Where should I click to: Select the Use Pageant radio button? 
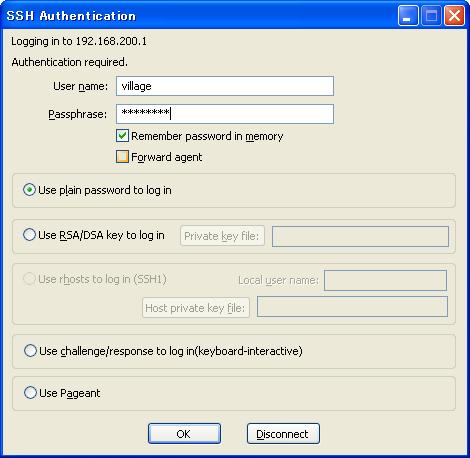pos(30,393)
